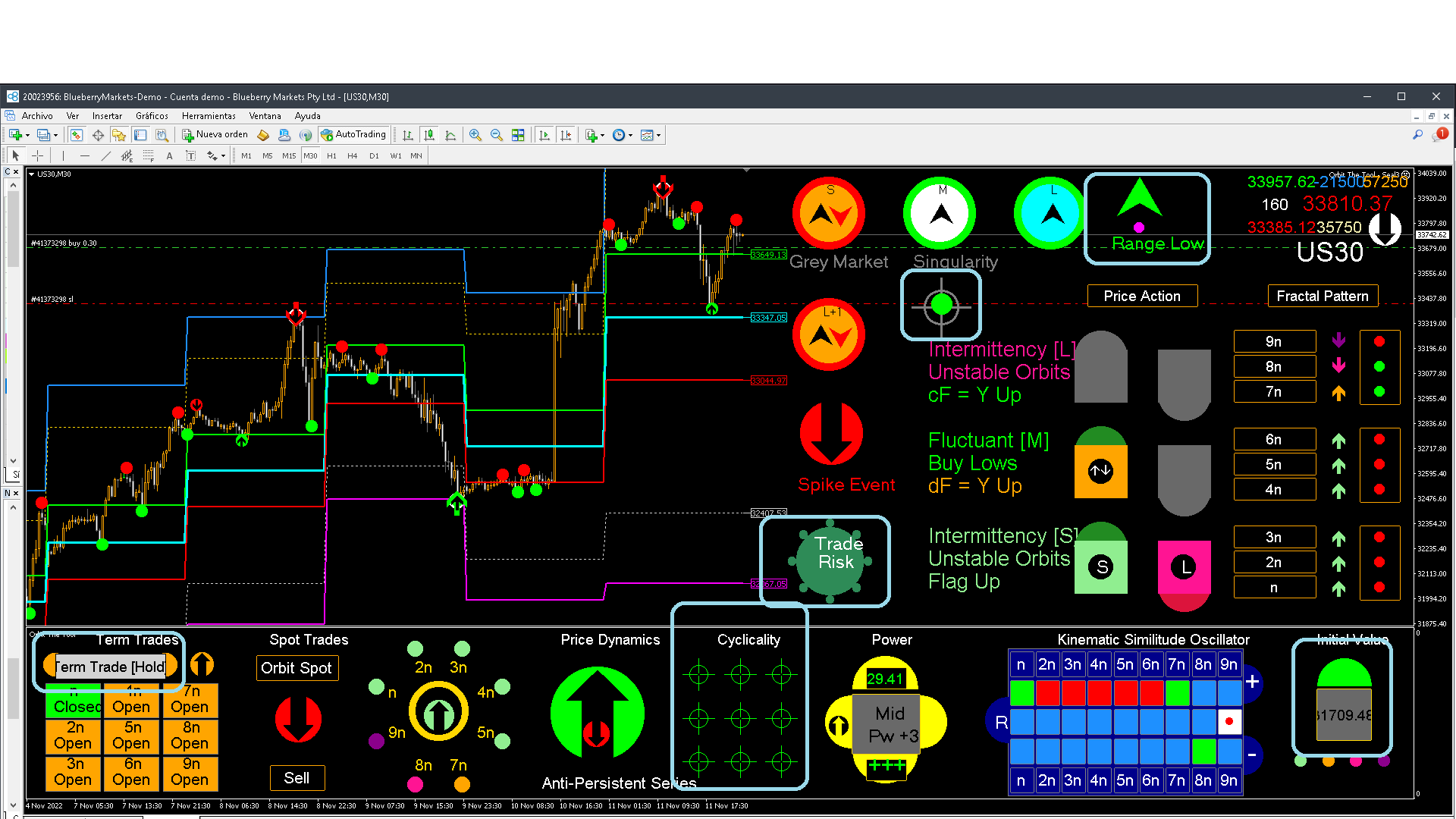The width and height of the screenshot is (1456, 819).
Task: Open the templates dropdown arrow
Action: 658,136
